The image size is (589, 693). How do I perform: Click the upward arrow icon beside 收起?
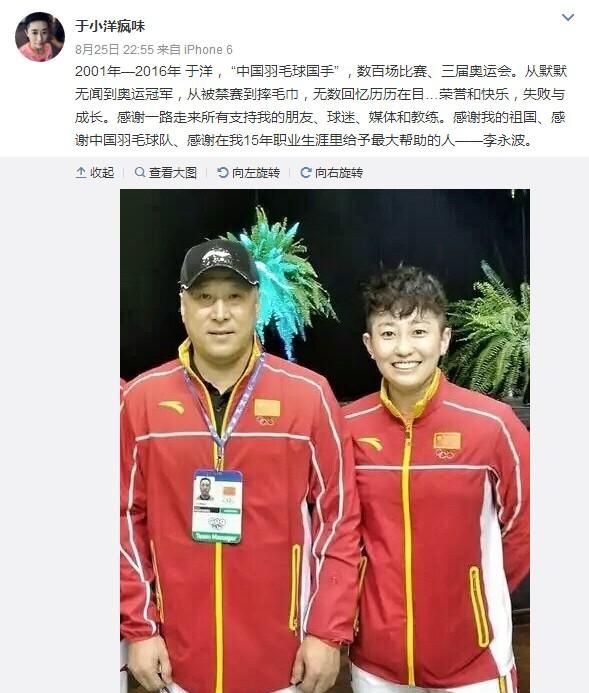tap(81, 173)
